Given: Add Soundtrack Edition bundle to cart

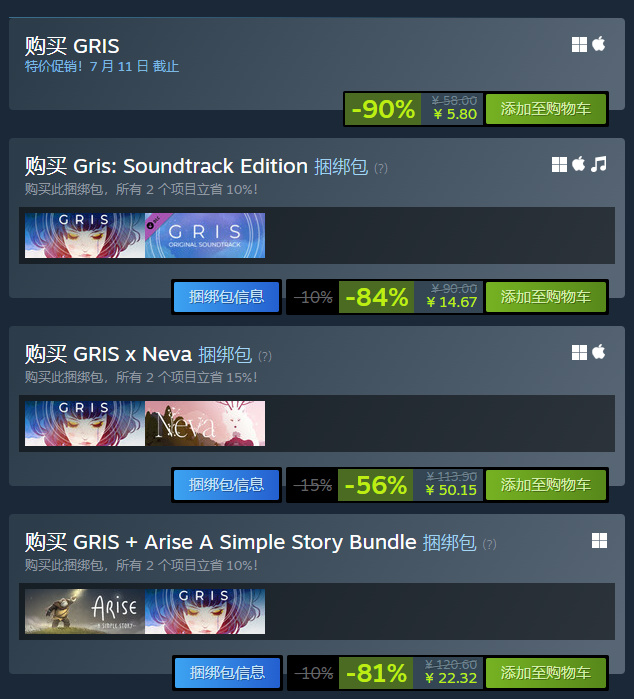Looking at the screenshot, I should 546,297.
